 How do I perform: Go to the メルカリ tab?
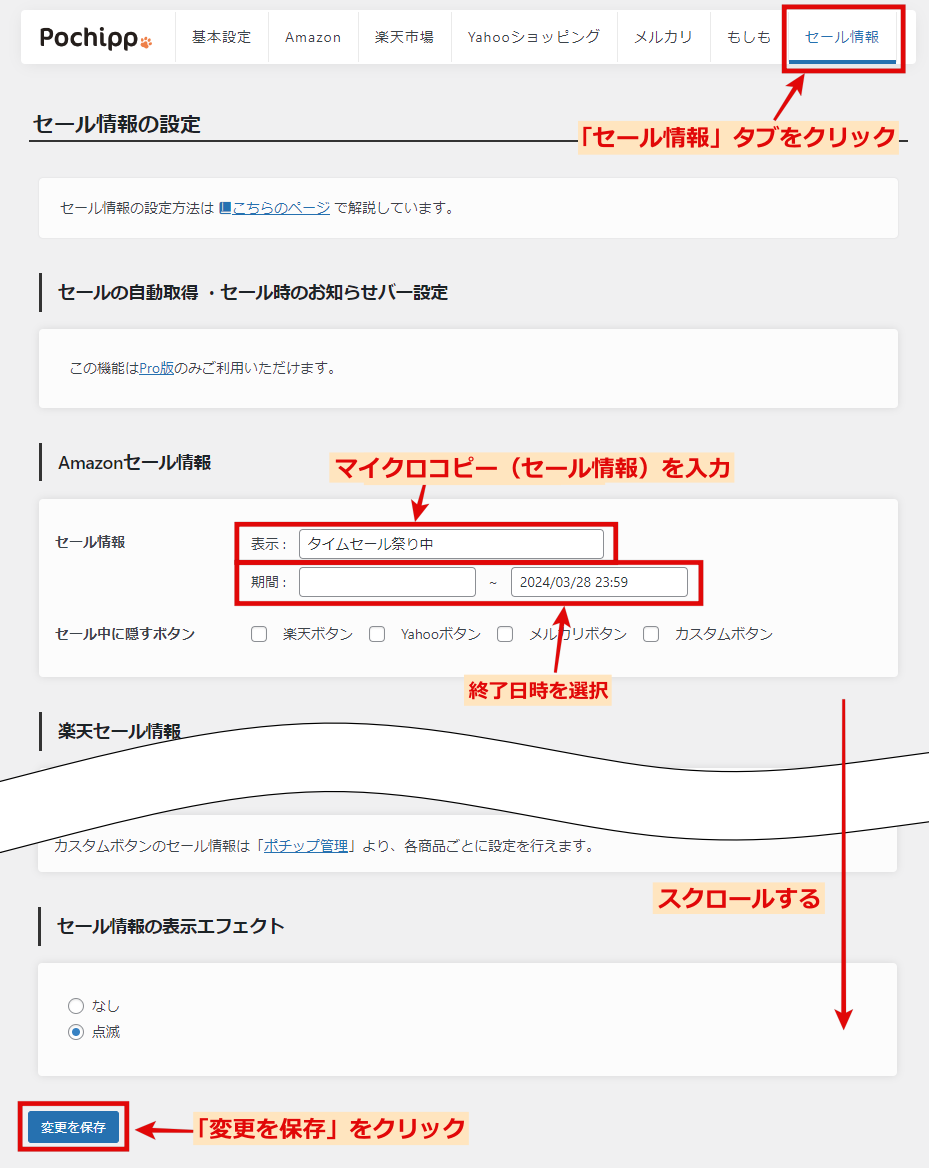[663, 37]
